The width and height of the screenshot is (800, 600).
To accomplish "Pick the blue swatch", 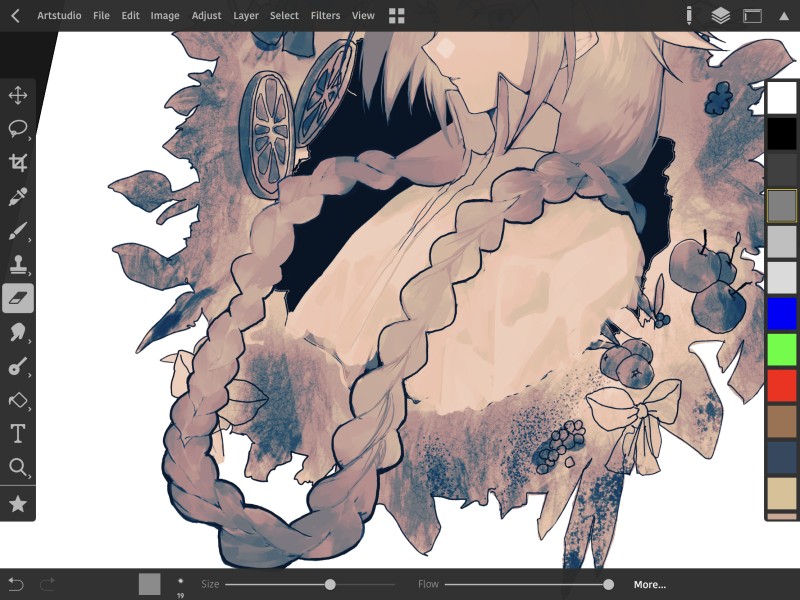I will [782, 314].
